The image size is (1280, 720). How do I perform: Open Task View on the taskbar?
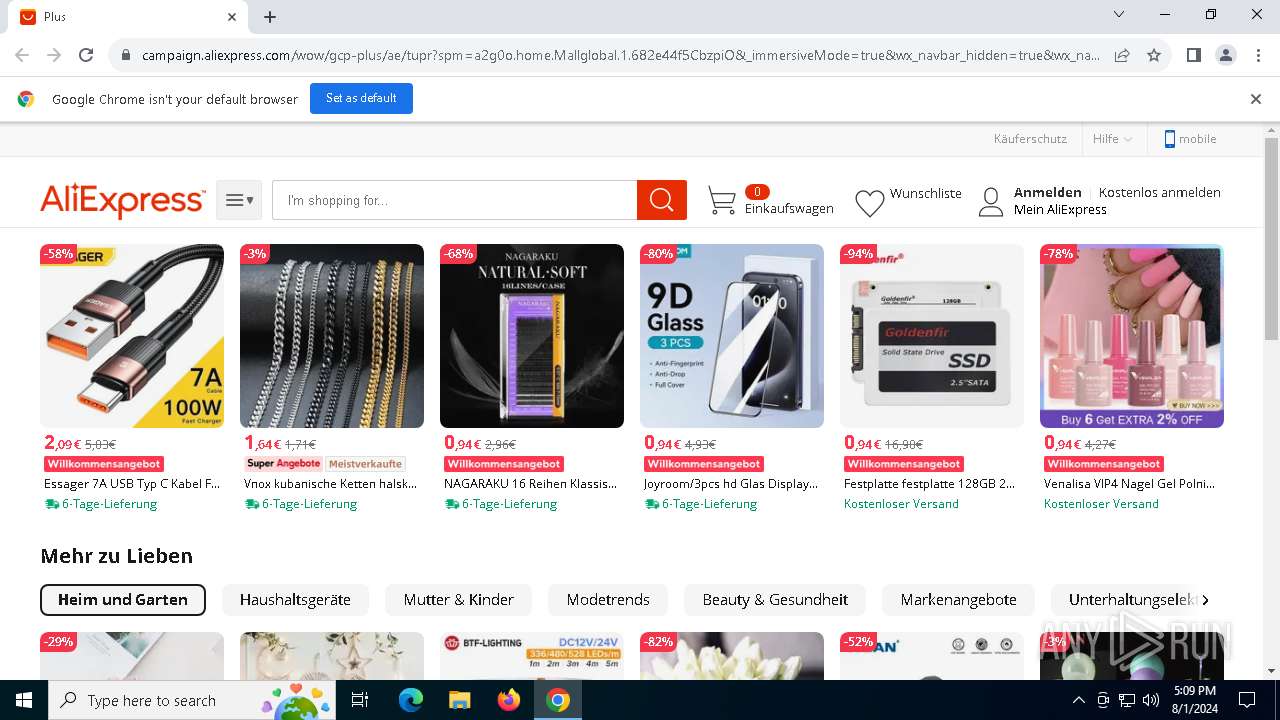click(360, 700)
